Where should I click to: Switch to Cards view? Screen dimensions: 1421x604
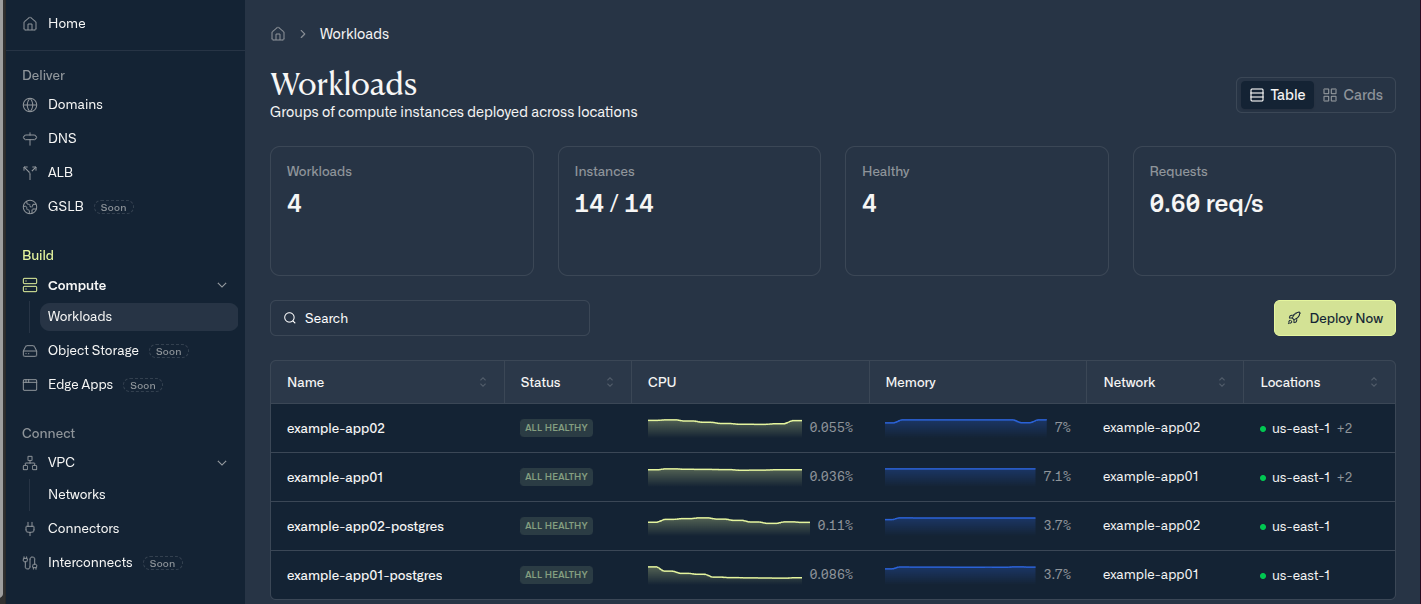pos(1353,95)
